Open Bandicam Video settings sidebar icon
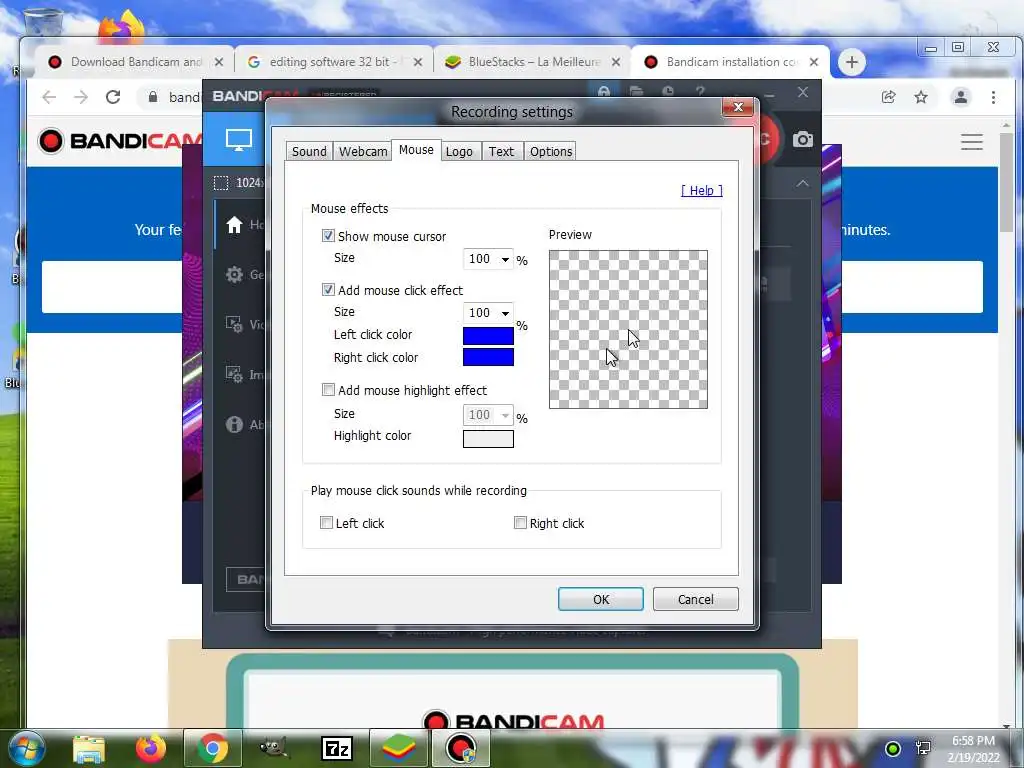Viewport: 1024px width, 768px height. pos(234,324)
